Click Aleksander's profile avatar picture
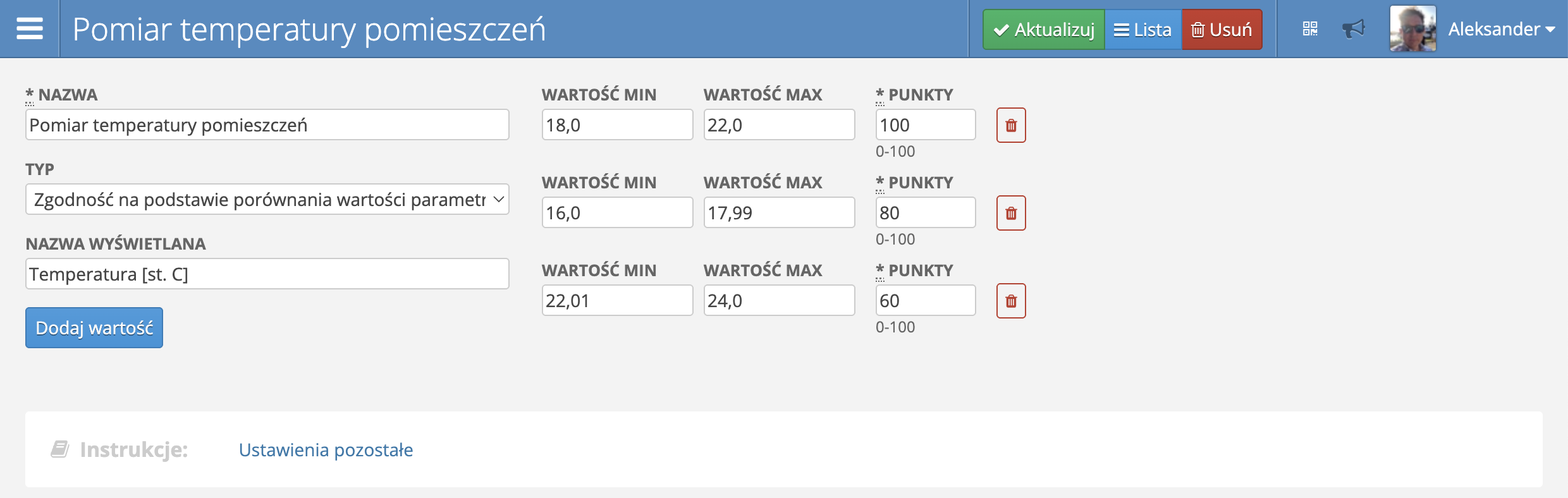 [1412, 29]
